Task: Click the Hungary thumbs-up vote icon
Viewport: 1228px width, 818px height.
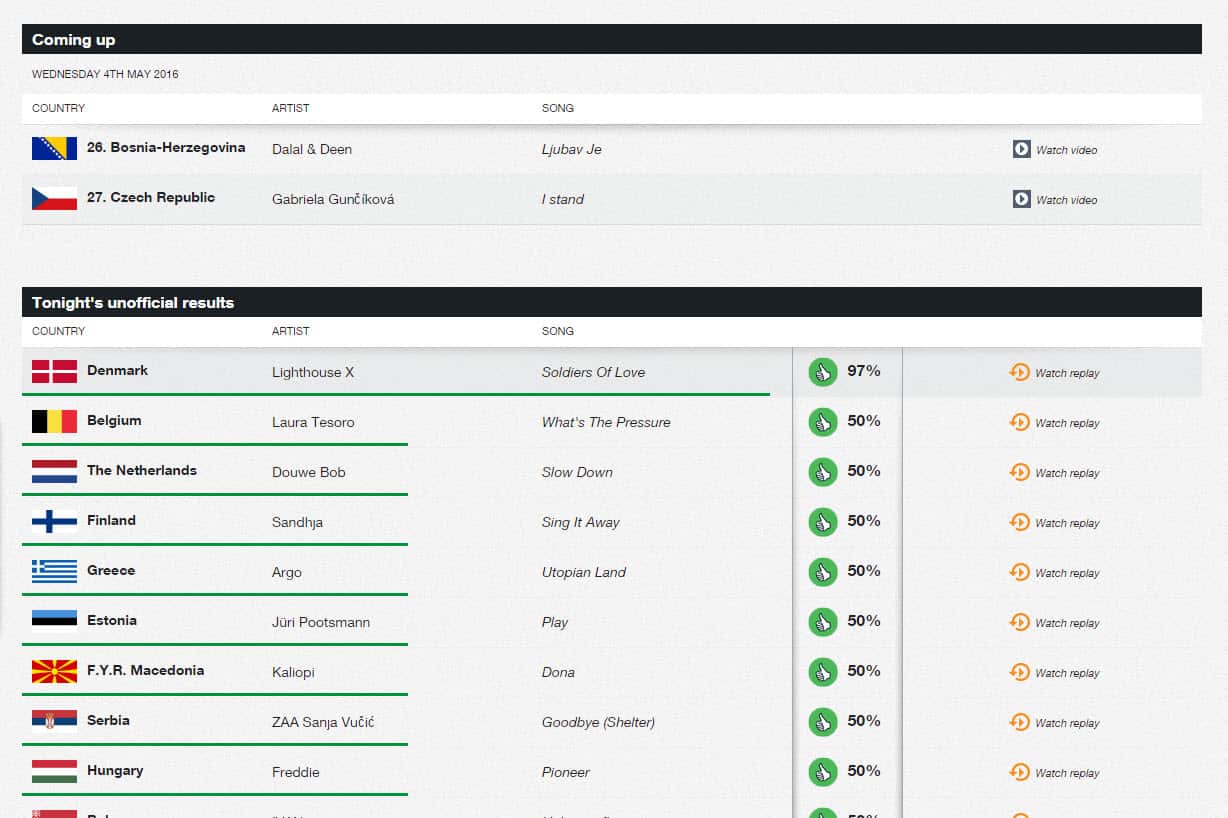Action: click(822, 772)
